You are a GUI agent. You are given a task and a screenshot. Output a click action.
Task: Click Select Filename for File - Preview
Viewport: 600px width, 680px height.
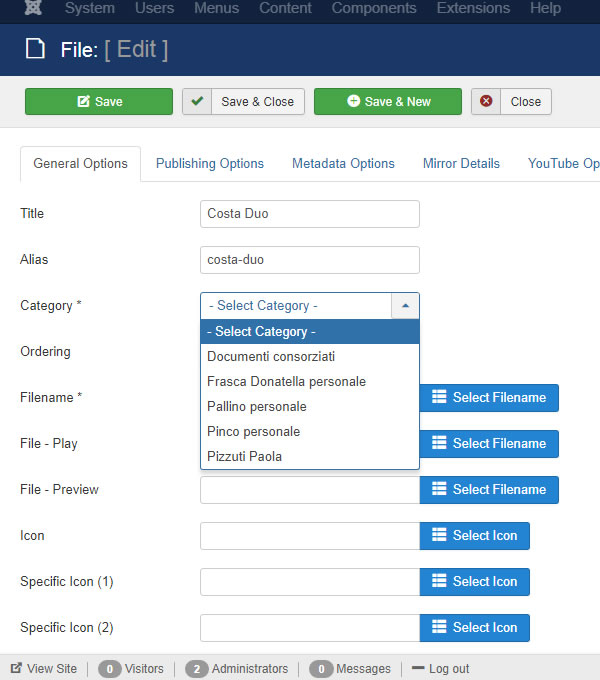(489, 490)
